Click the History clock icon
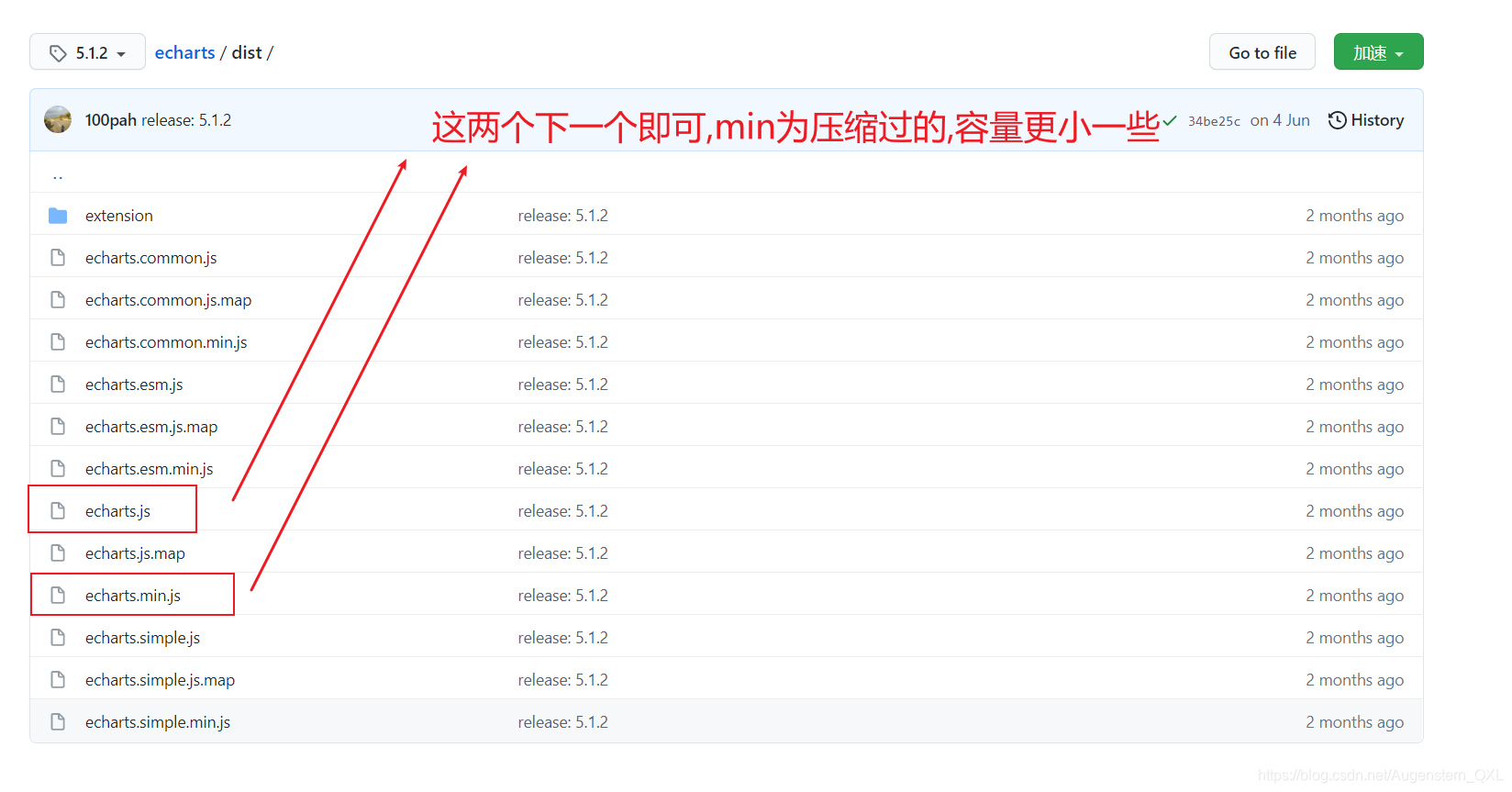Viewport: 1512px width, 792px height. [x=1338, y=120]
